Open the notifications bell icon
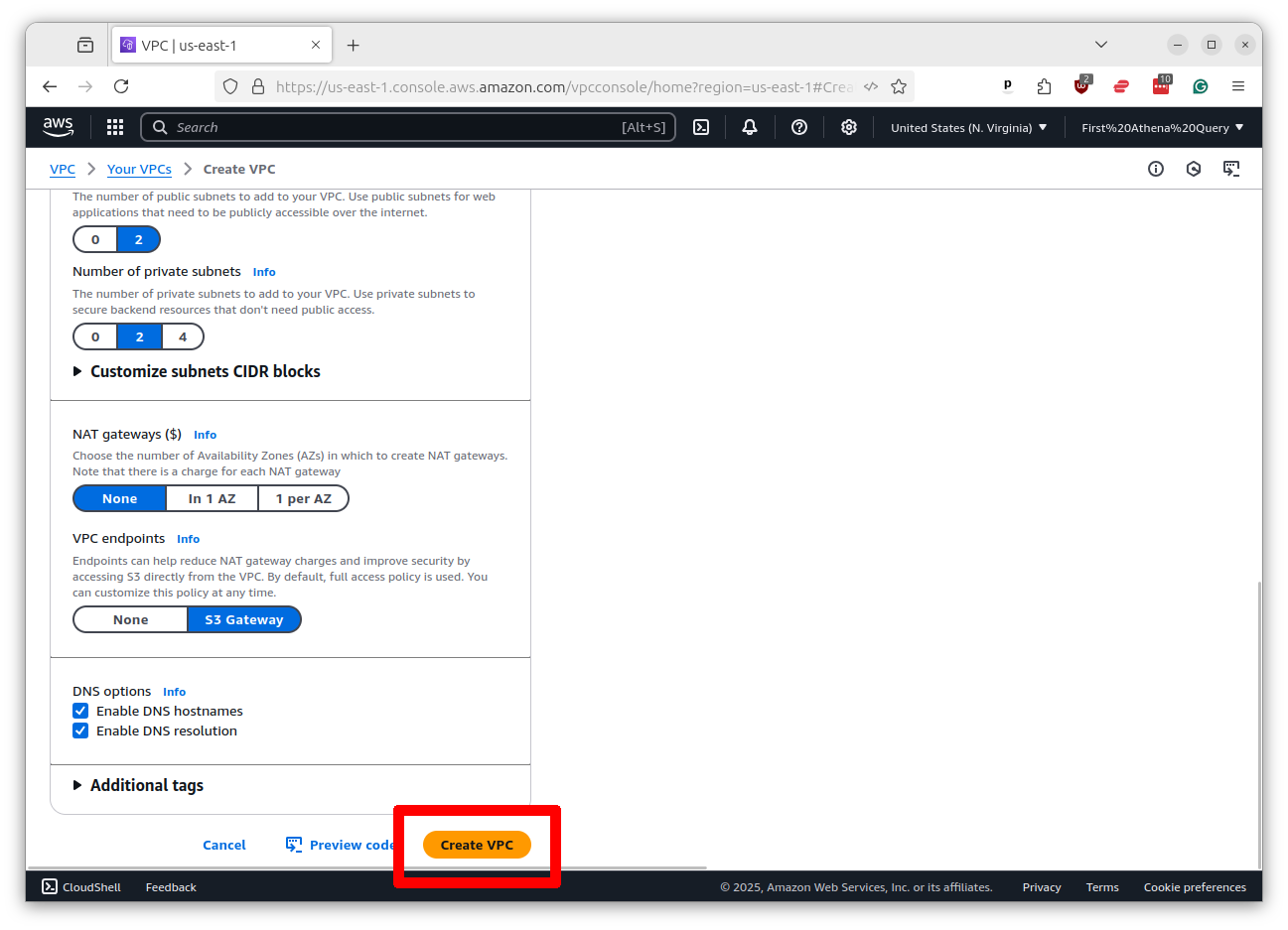This screenshot has width=1288, height=930. [749, 127]
